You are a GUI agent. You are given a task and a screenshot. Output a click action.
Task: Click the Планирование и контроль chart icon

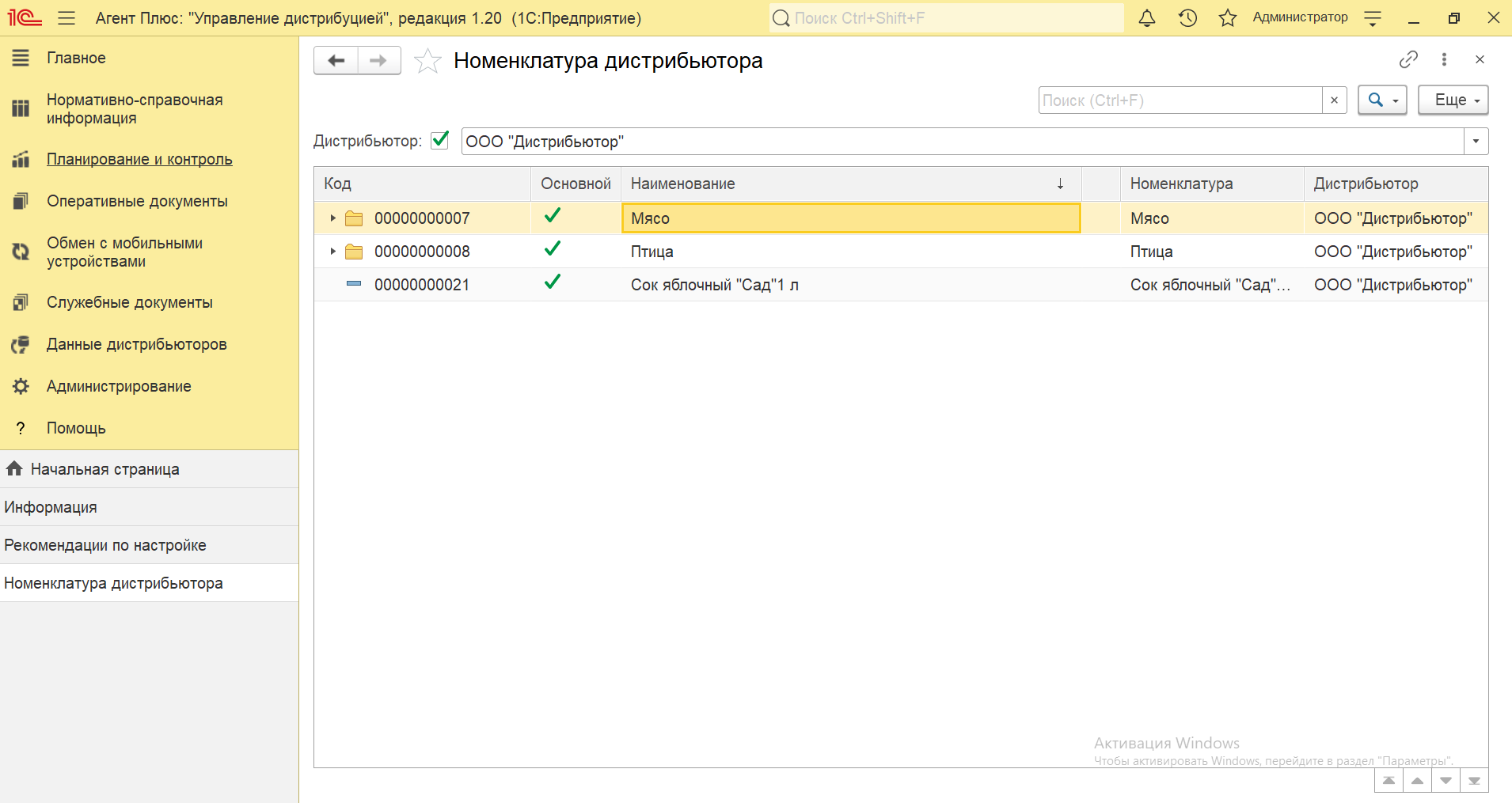coord(21,159)
